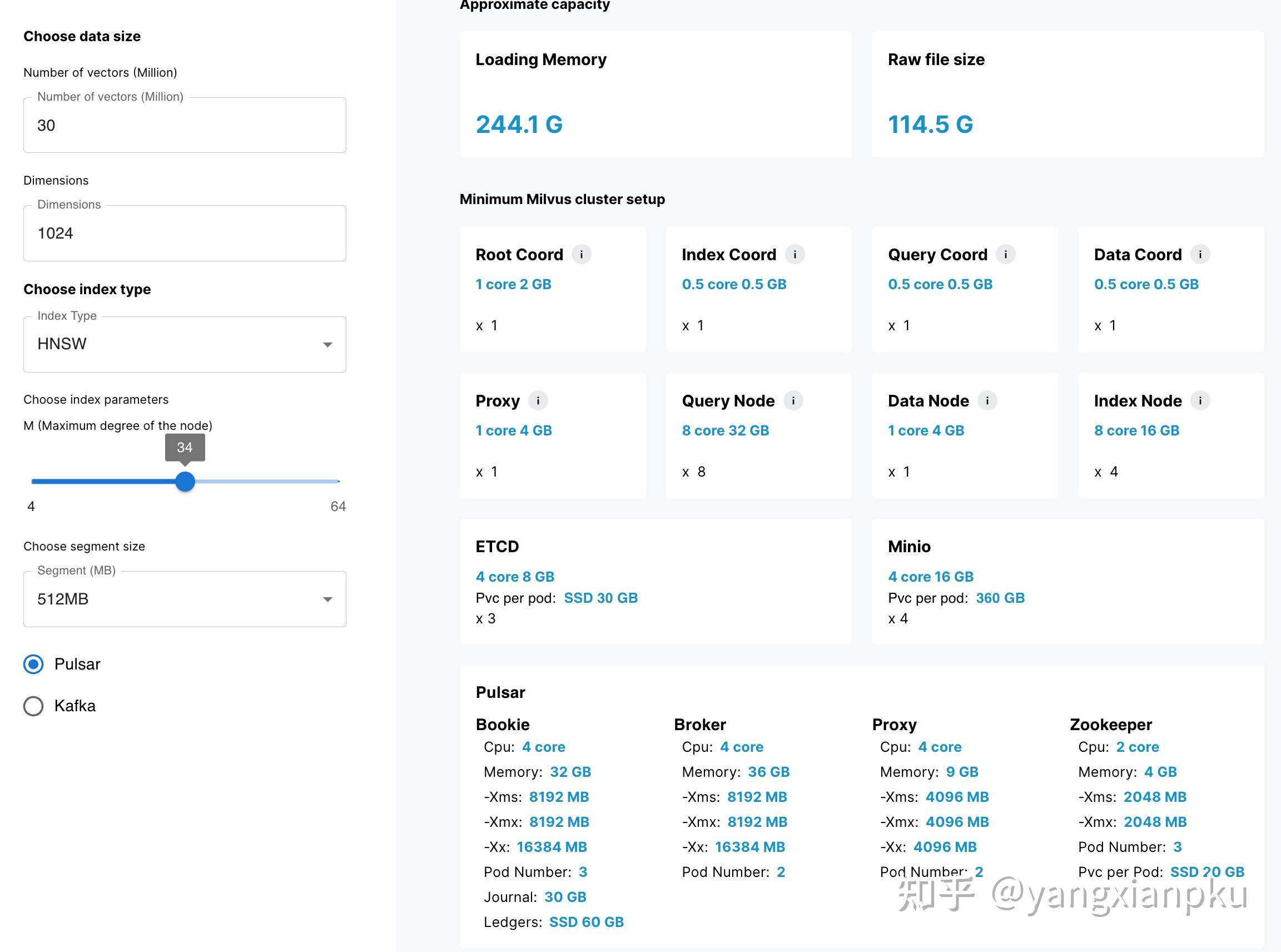Open the Index Type HNSW dropdown
The width and height of the screenshot is (1281, 952).
tap(185, 344)
